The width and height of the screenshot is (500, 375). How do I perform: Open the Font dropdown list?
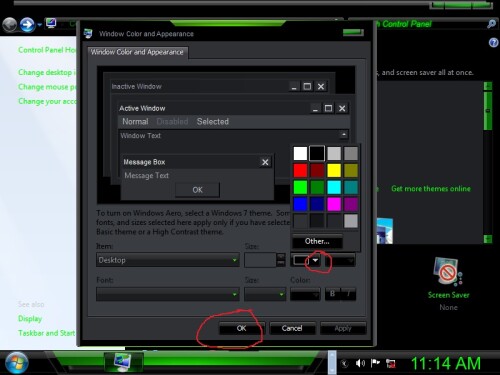point(168,294)
